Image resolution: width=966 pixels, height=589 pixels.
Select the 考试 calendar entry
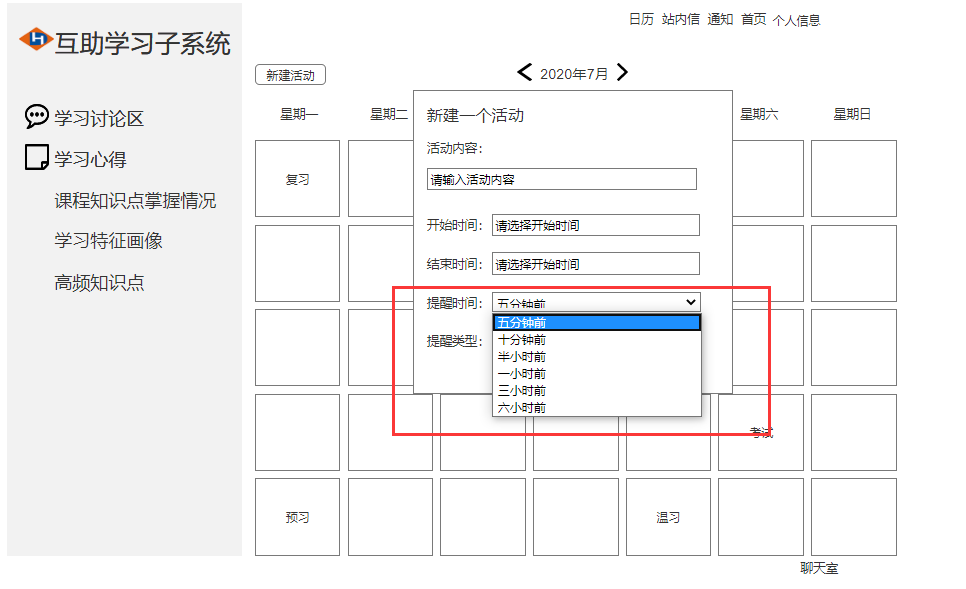tap(763, 433)
